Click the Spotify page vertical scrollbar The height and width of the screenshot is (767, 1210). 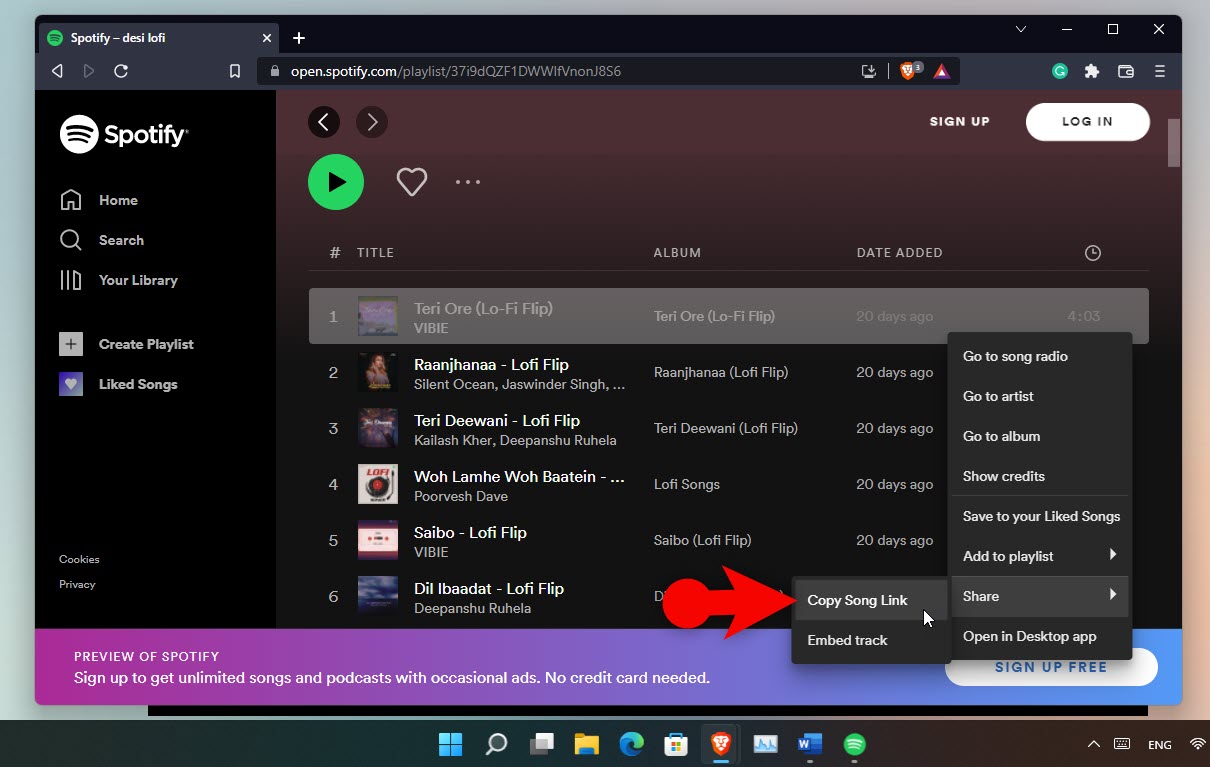1174,142
